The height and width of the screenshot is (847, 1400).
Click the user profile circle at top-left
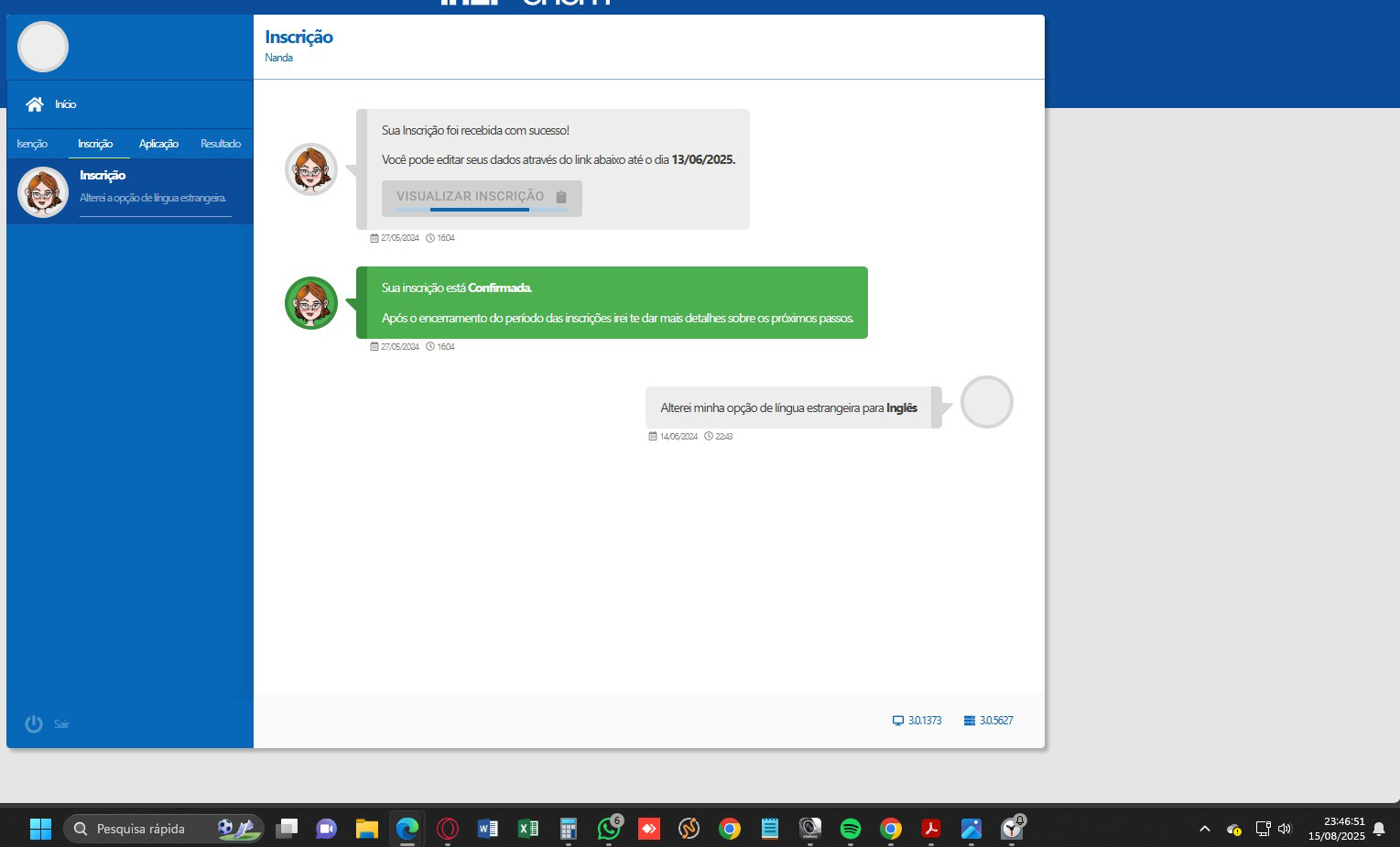point(43,47)
